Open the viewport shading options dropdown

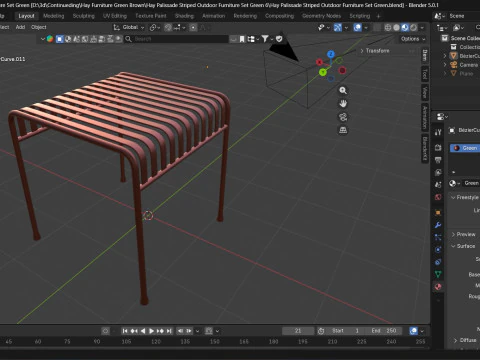click(422, 27)
